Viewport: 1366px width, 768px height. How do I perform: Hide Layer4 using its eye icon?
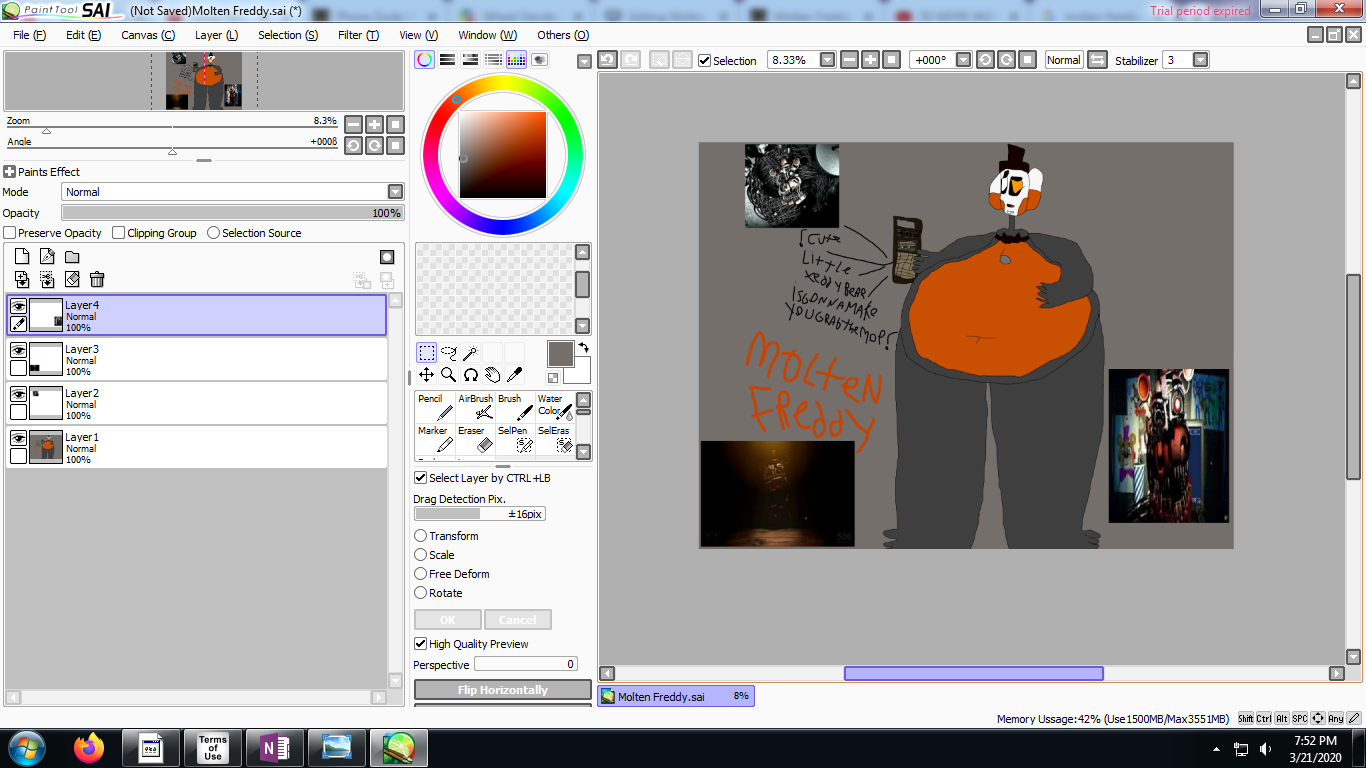pos(18,307)
